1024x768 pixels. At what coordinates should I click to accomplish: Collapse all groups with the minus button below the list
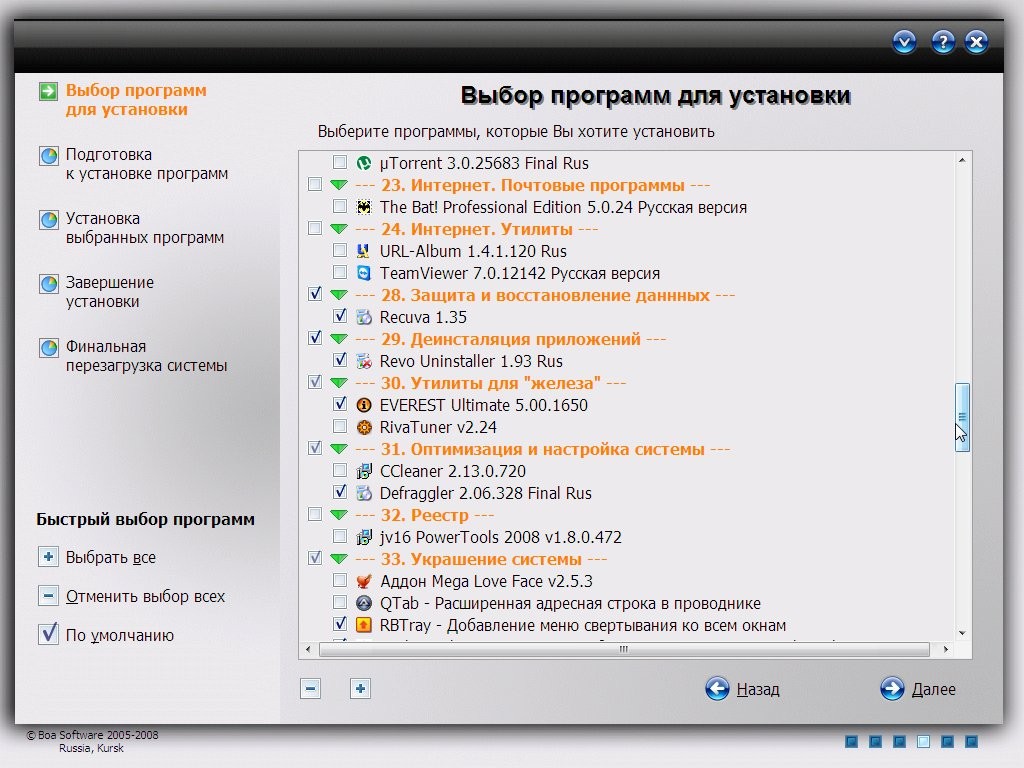coord(310,688)
